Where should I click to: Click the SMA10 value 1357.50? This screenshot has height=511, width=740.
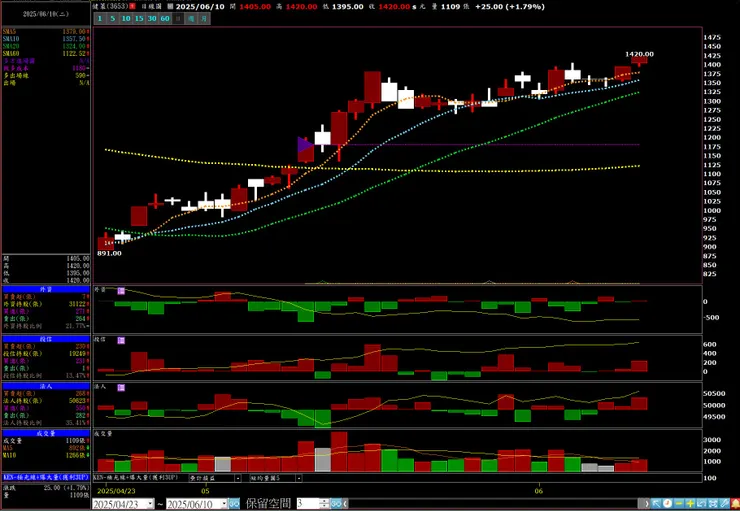pos(74,39)
